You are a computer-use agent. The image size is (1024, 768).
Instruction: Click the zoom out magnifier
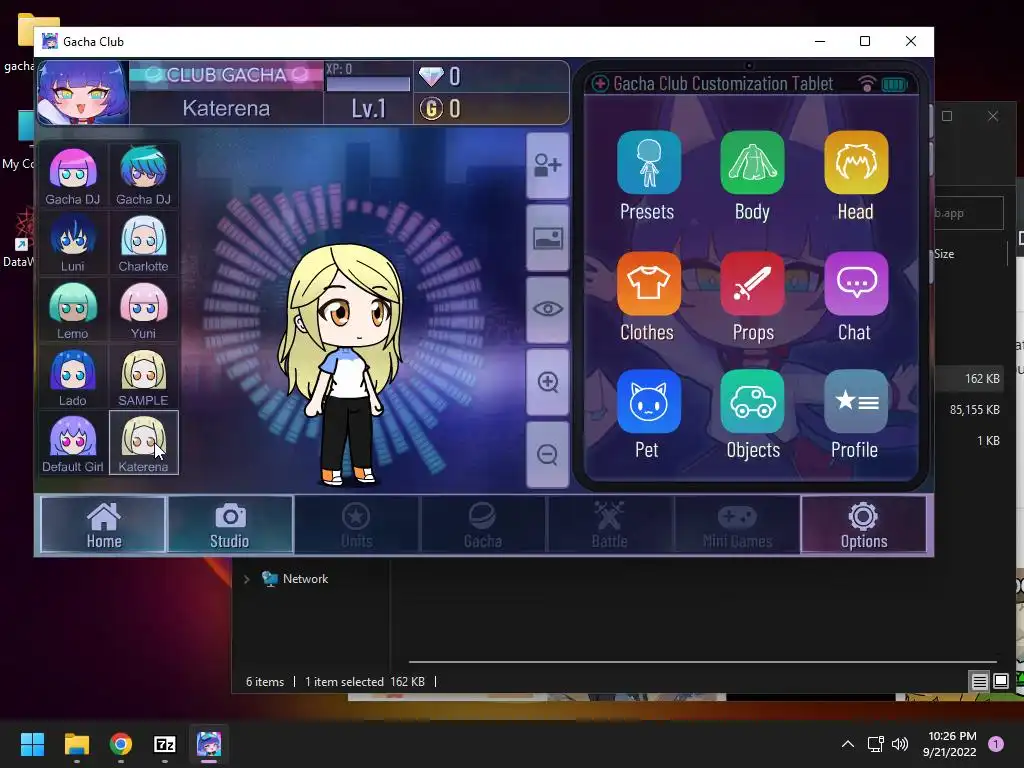click(547, 454)
